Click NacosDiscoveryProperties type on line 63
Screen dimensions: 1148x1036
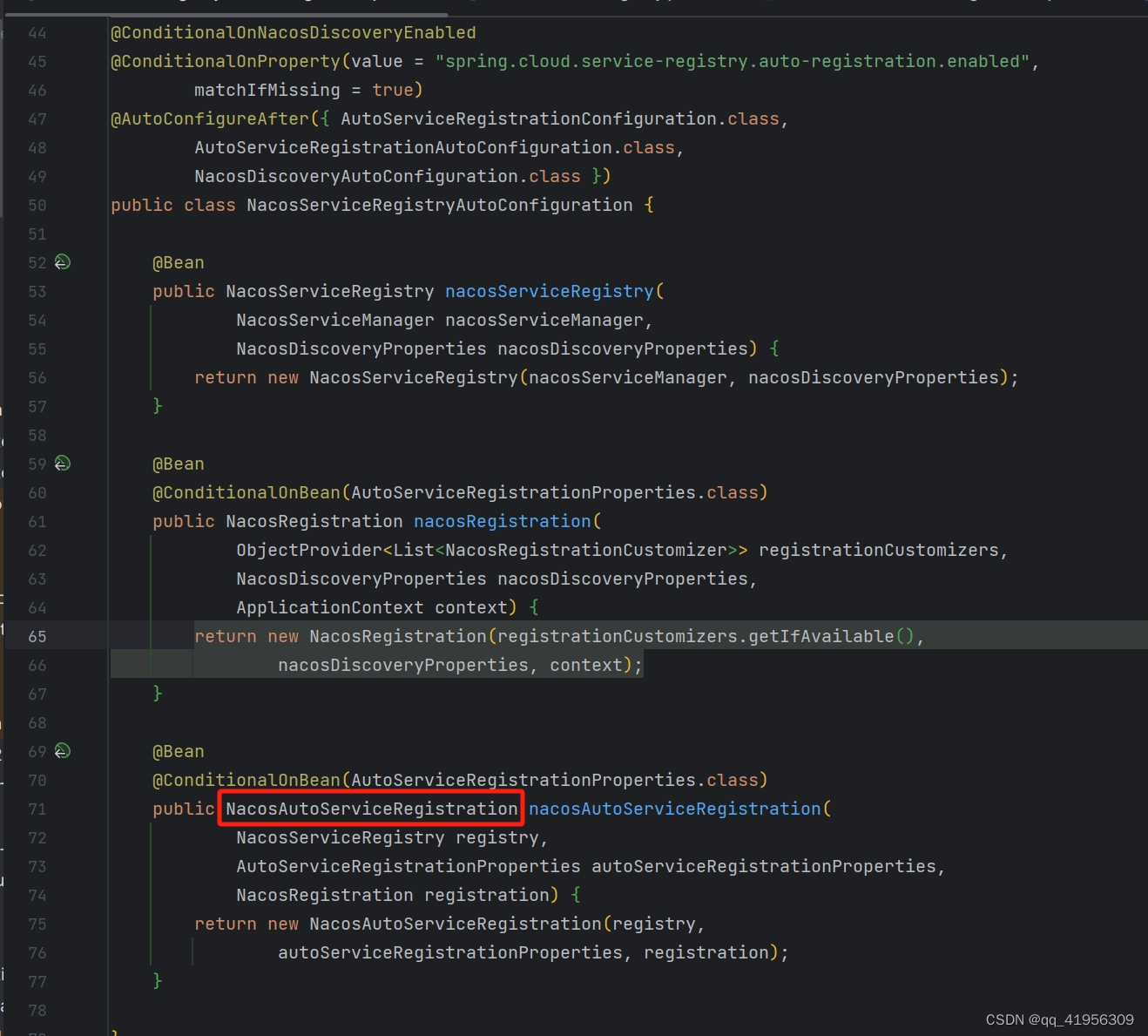(x=361, y=579)
